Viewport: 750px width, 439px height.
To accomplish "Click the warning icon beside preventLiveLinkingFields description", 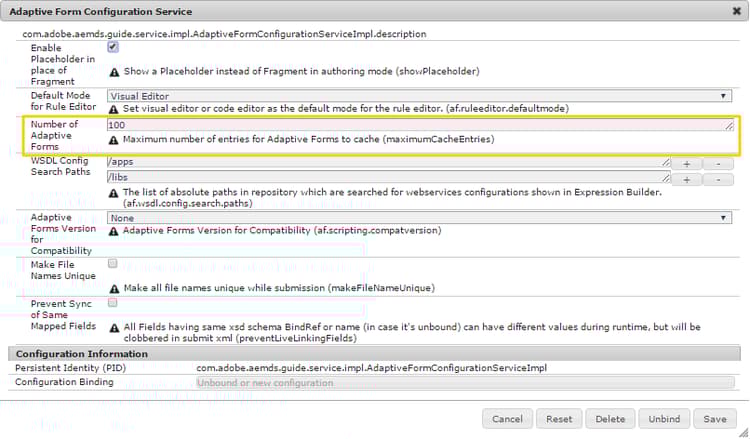I will tap(114, 328).
